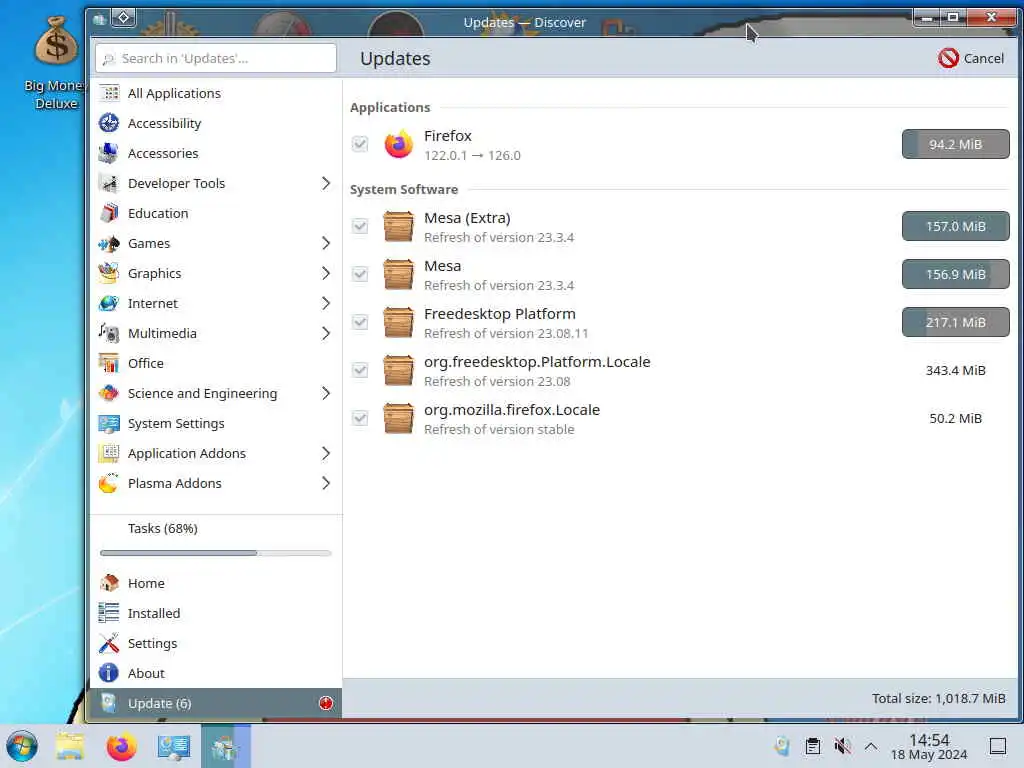Click the Total size 1,018.7 MiB label
This screenshot has width=1024, height=768.
938,699
